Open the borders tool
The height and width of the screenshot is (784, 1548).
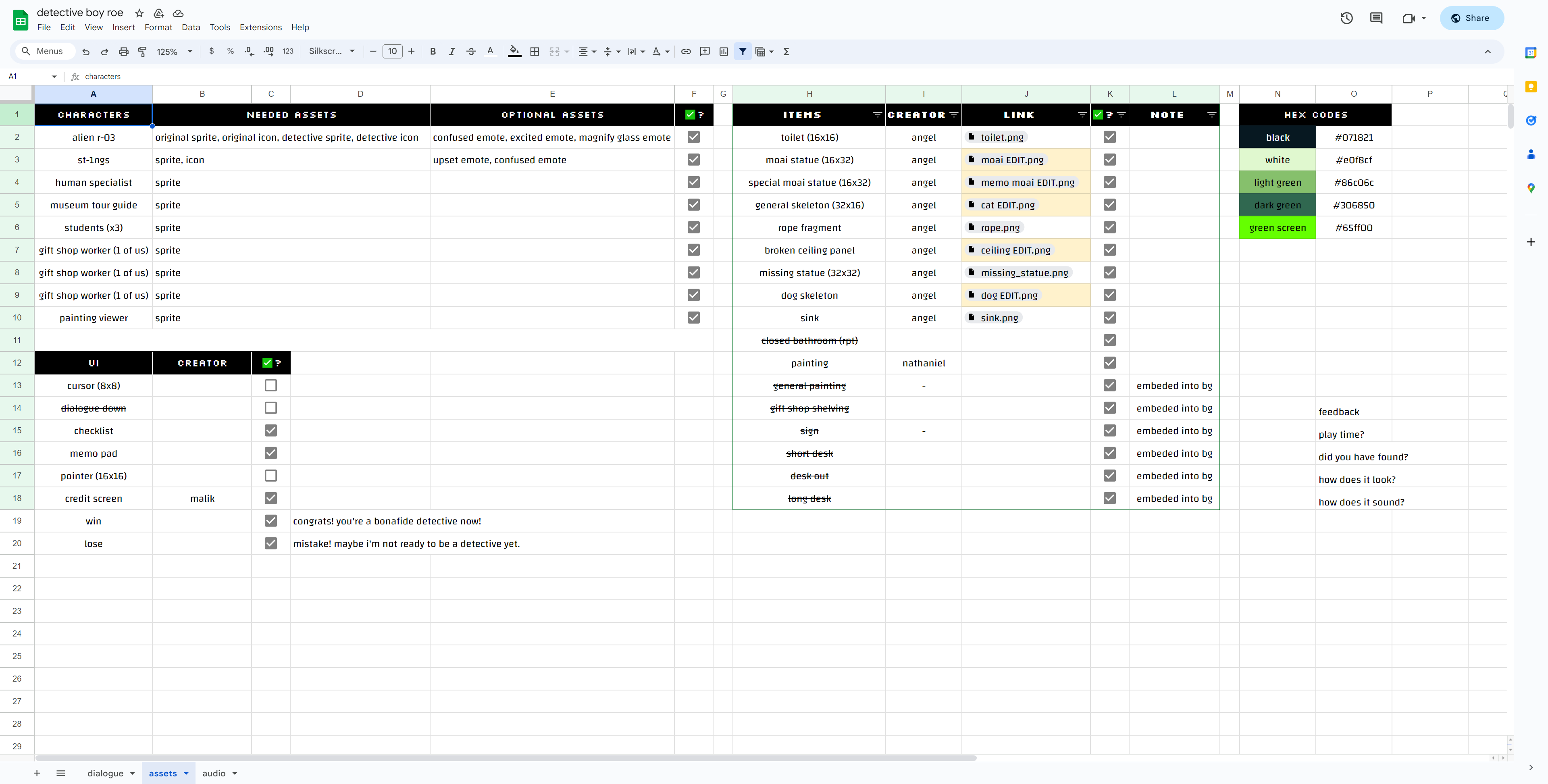535,52
